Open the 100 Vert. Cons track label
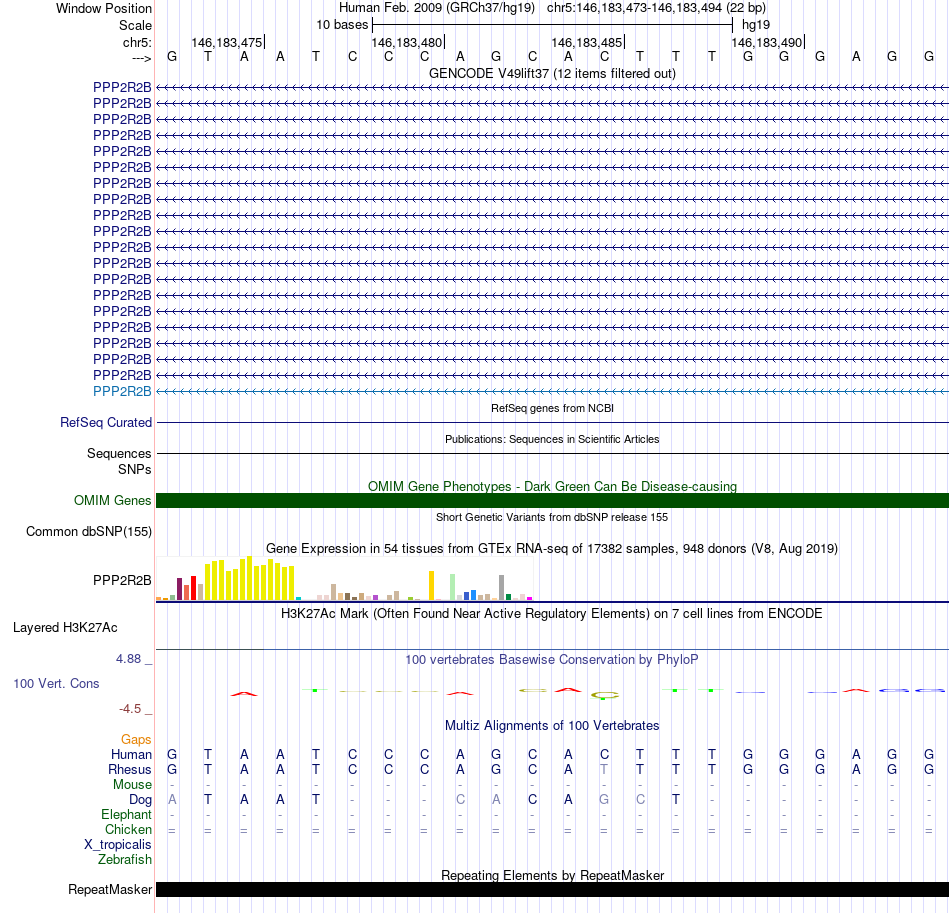Image resolution: width=950 pixels, height=913 pixels. (x=56, y=683)
